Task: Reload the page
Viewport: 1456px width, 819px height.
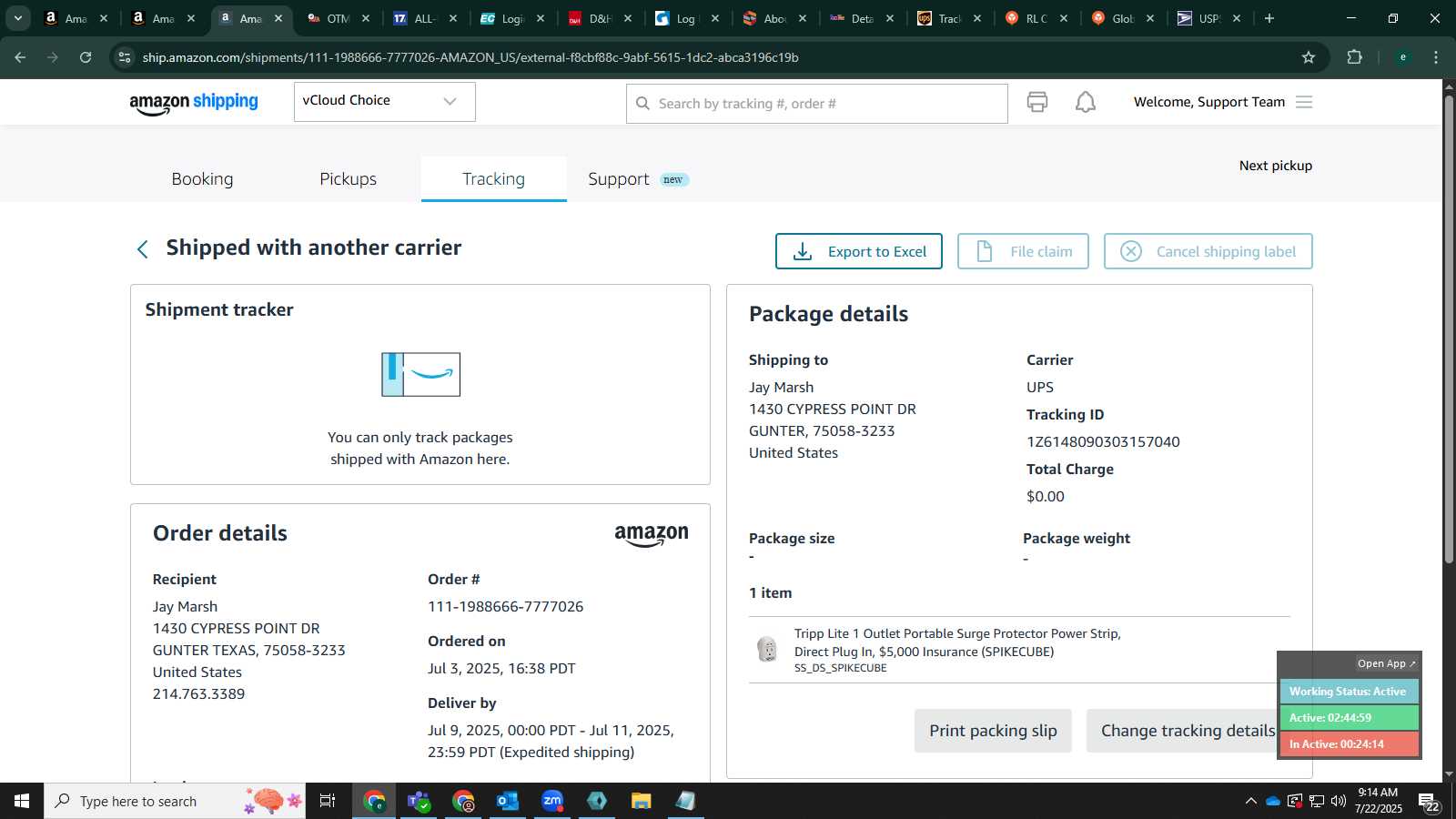Action: tap(86, 57)
